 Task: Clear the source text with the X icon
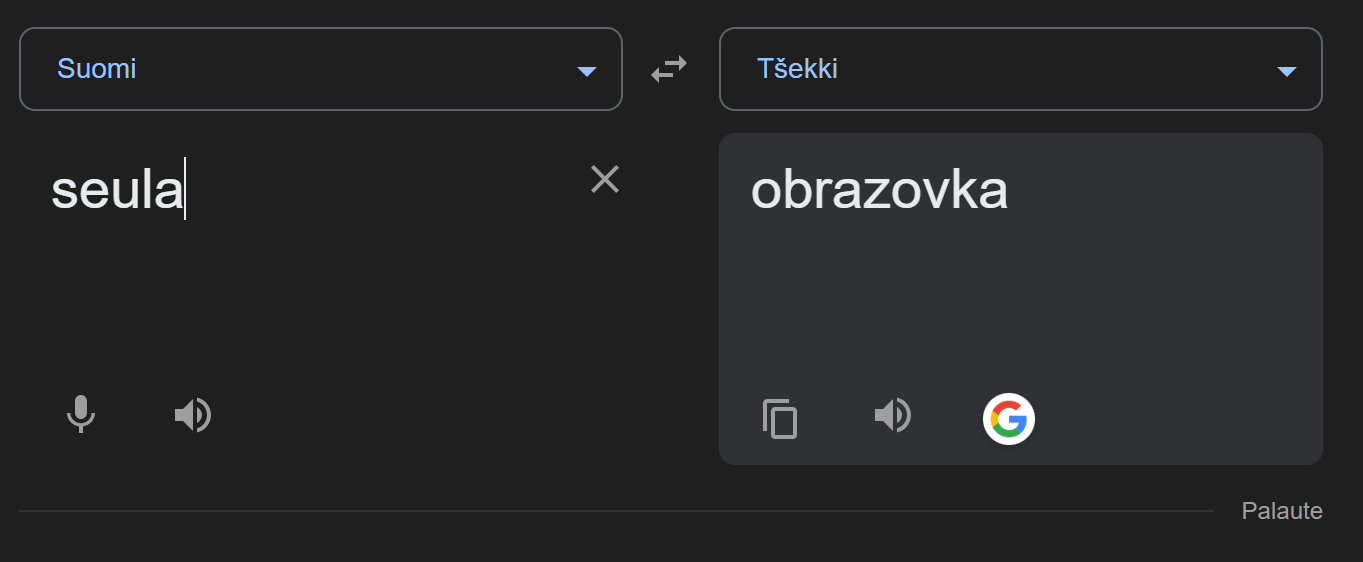coord(605,180)
